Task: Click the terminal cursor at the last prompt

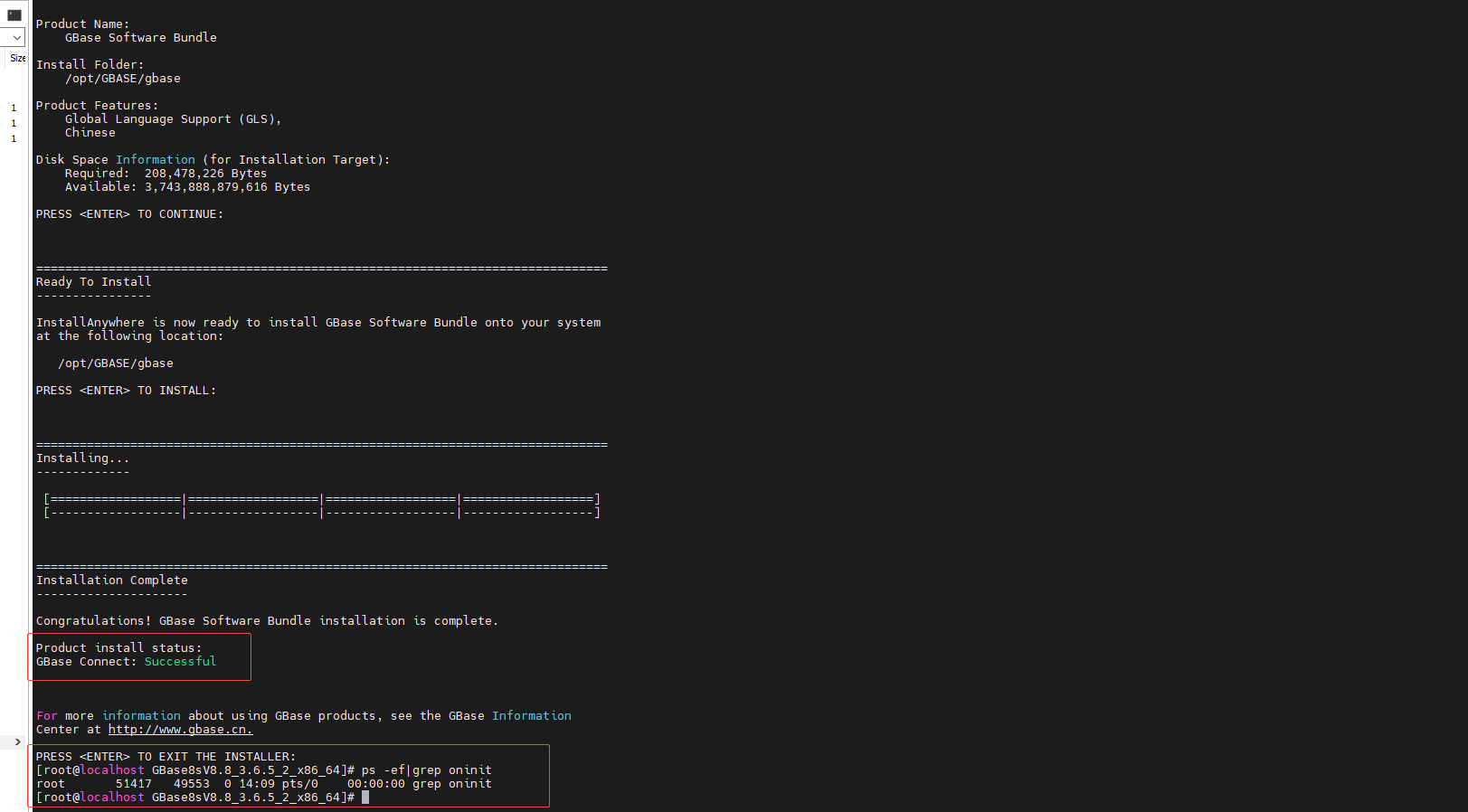Action: [x=365, y=798]
